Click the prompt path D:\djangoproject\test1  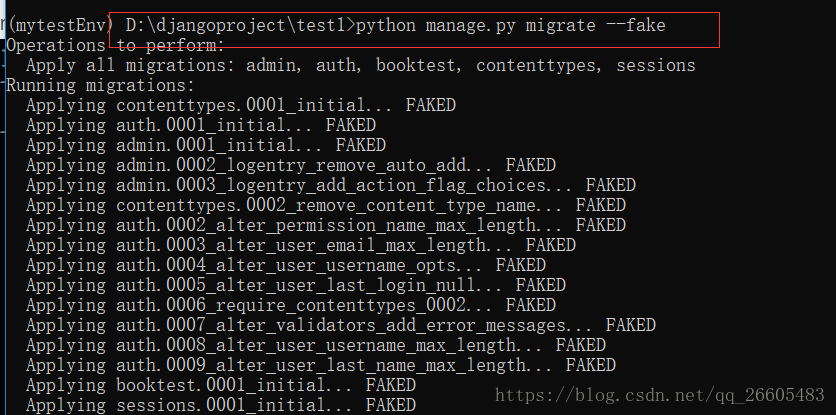(x=236, y=25)
